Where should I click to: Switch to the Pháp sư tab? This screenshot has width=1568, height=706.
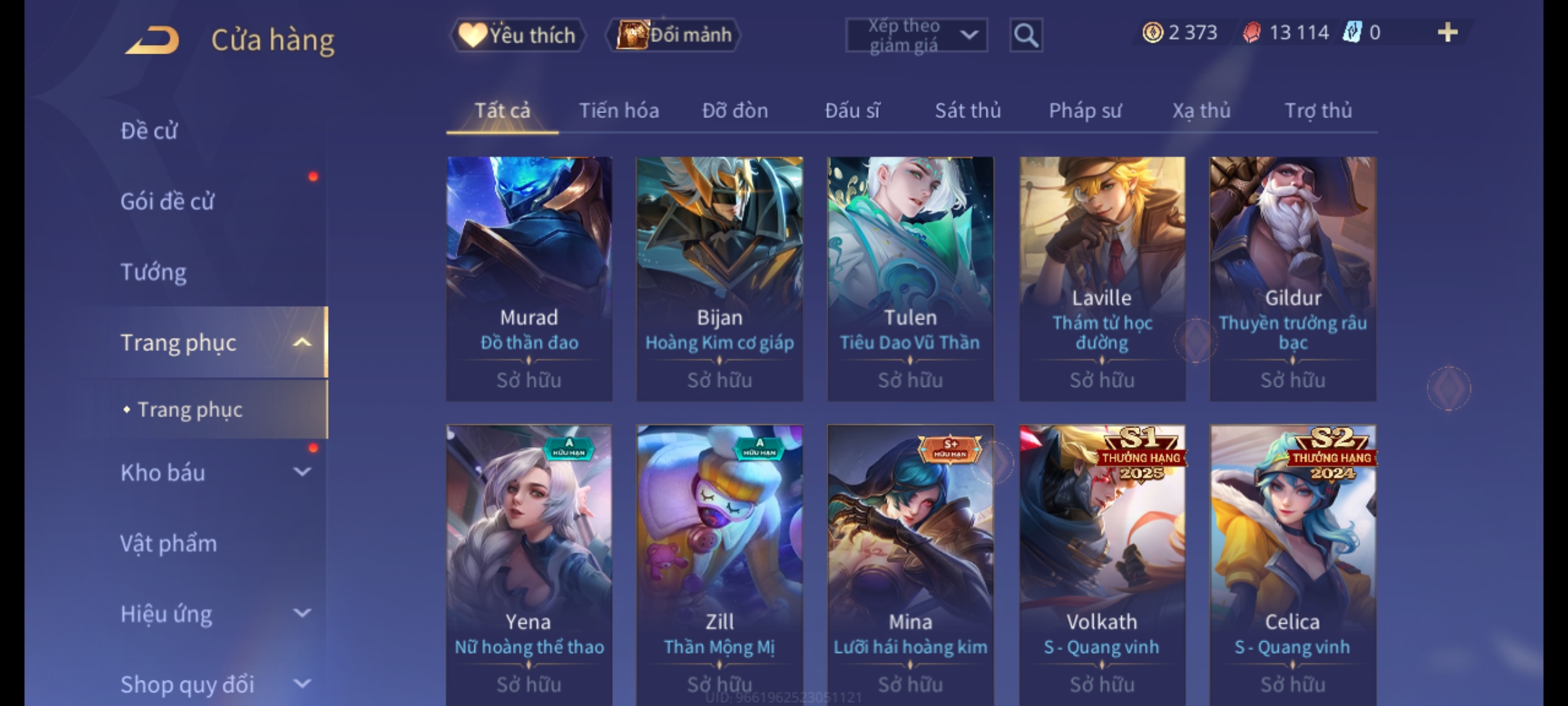pyautogui.click(x=1085, y=110)
